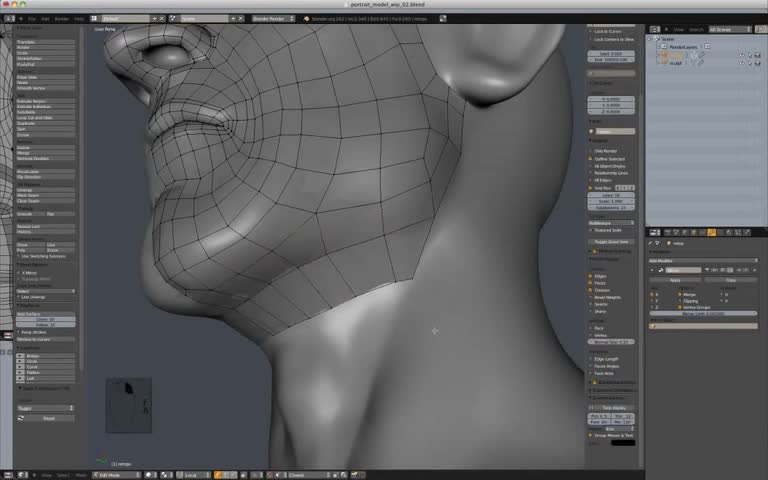The height and width of the screenshot is (480, 768).
Task: Click the Remove Doubles button
Action: point(45,158)
